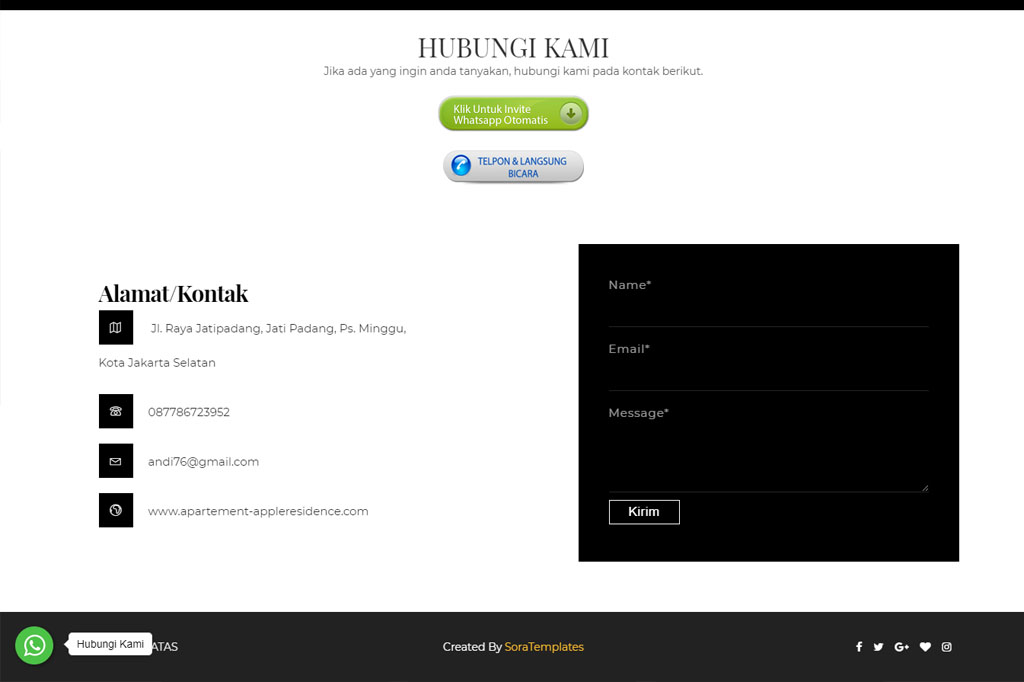The height and width of the screenshot is (682, 1024).
Task: Open the Twitter icon in footer
Action: (878, 647)
